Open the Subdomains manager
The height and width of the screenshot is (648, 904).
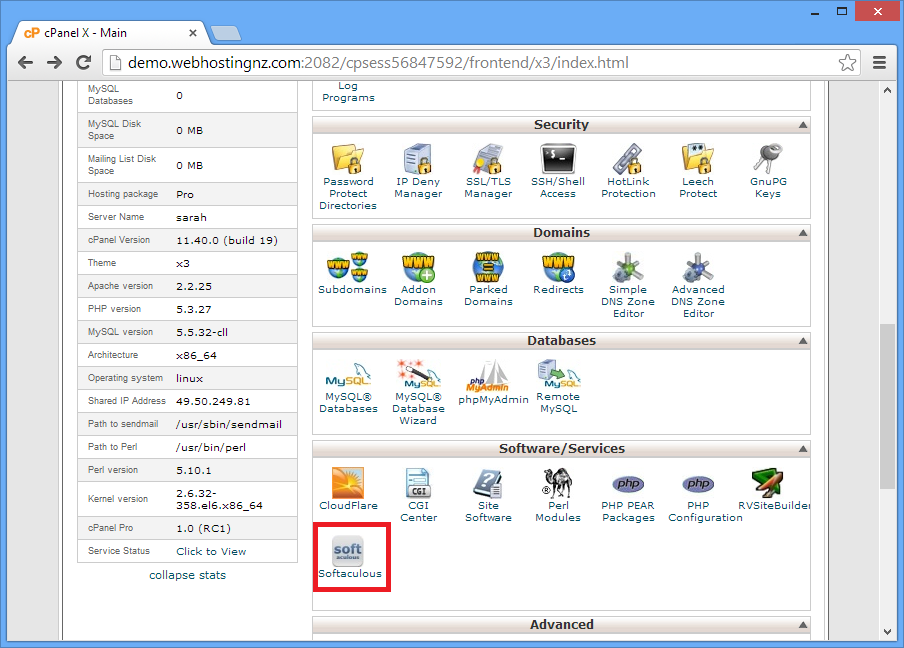pyautogui.click(x=352, y=274)
